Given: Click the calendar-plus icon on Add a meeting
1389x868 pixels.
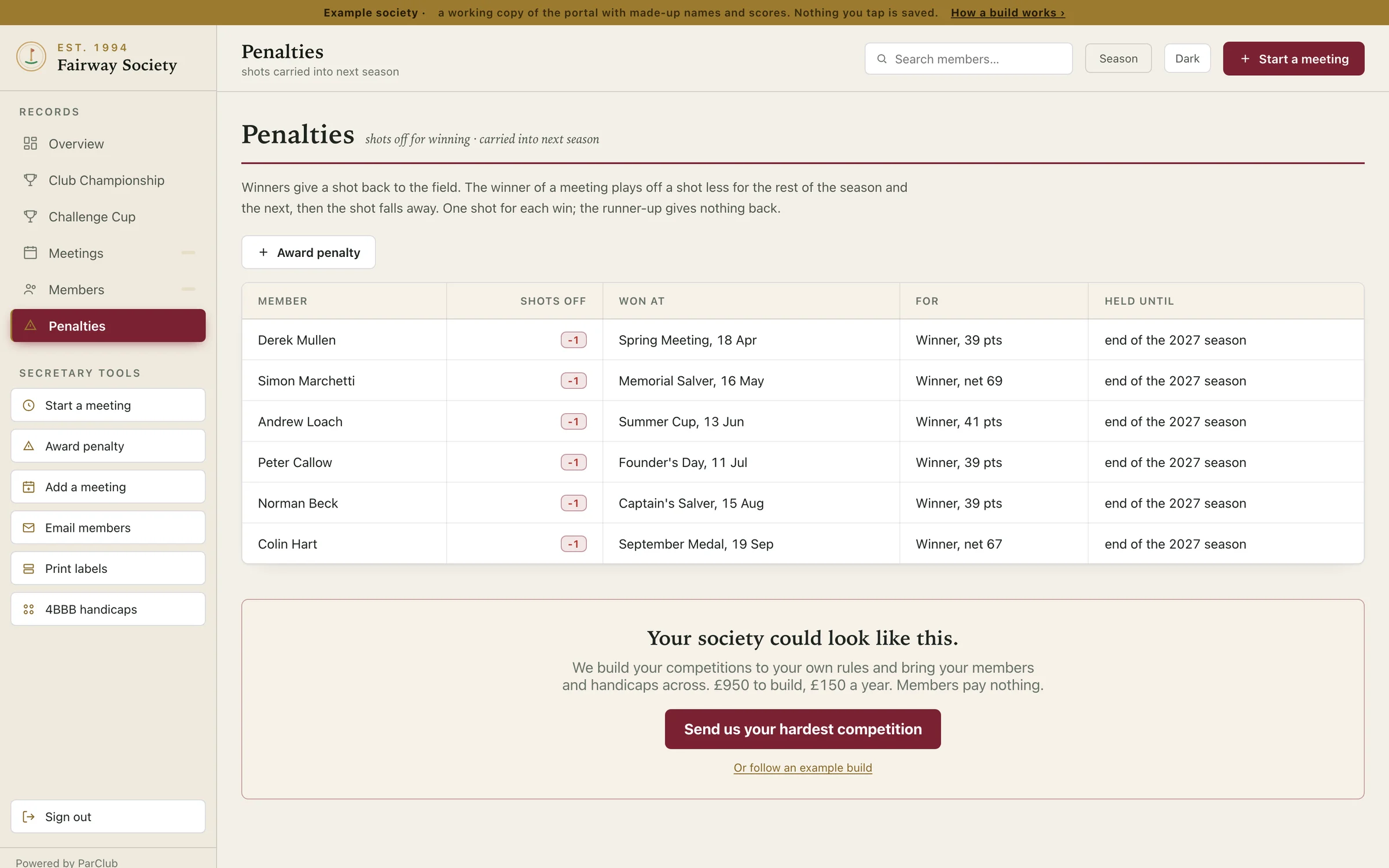Looking at the screenshot, I should click(28, 487).
